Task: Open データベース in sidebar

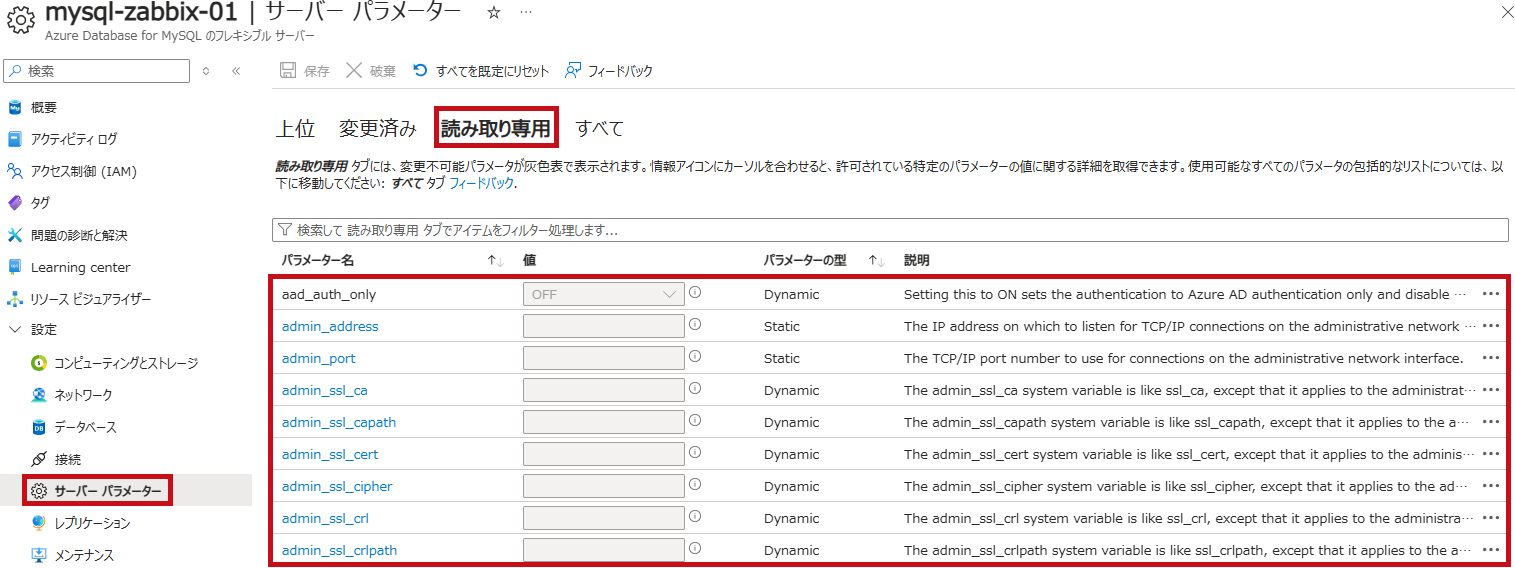Action: (85, 427)
